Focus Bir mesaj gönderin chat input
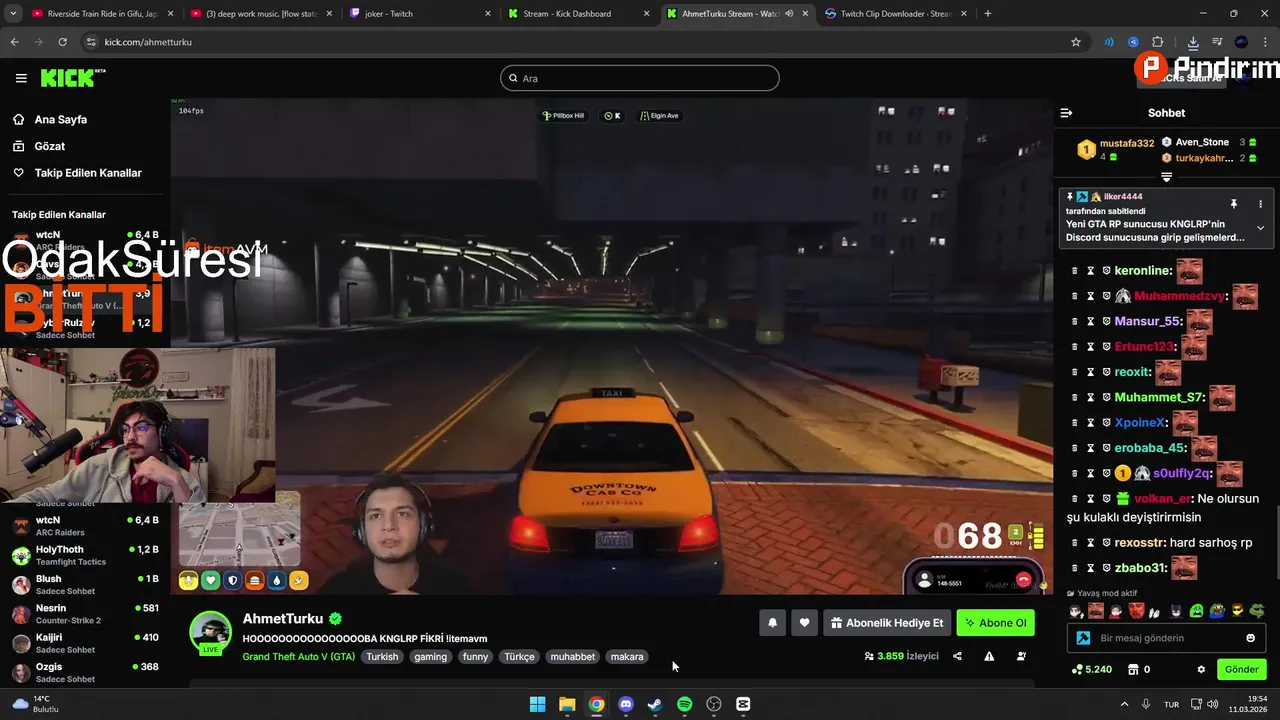Viewport: 1280px width, 720px height. [x=1166, y=638]
